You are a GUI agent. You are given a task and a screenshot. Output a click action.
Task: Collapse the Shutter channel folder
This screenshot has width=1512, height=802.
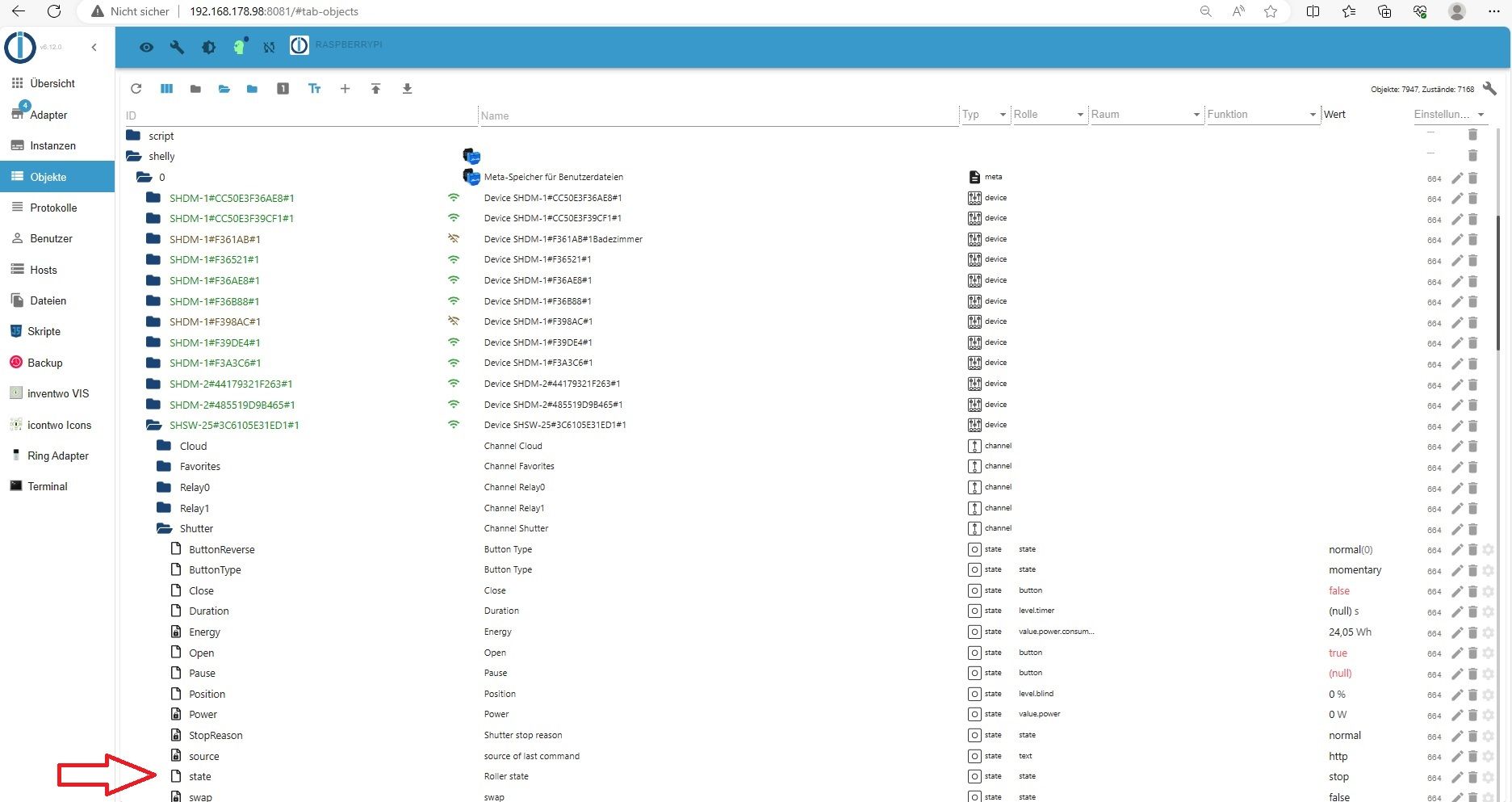tap(164, 529)
